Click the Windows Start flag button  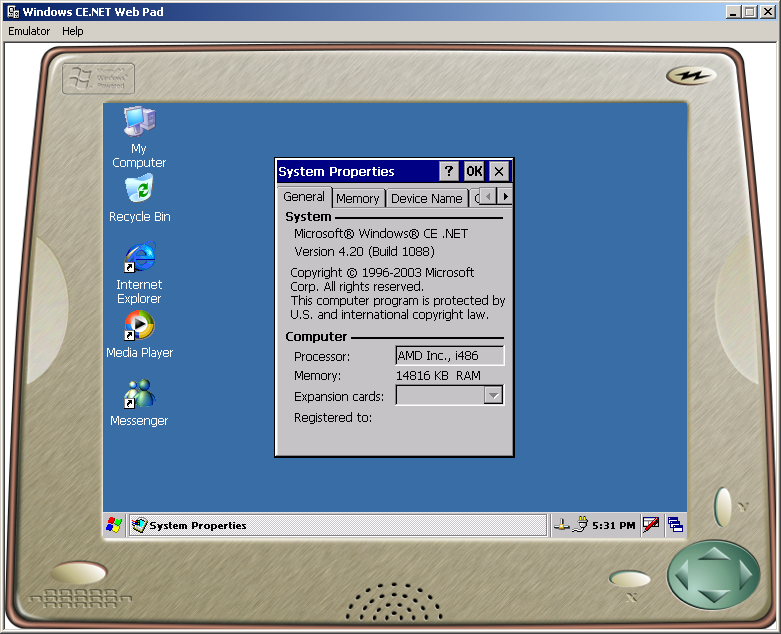[114, 525]
